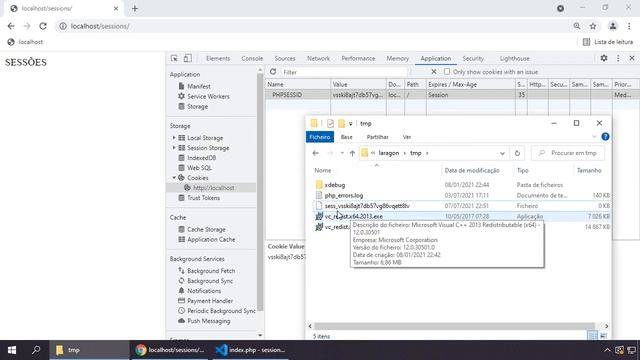The image size is (640, 360).
Task: Open recent locations dropdown in Explorer
Action: pos(342,153)
